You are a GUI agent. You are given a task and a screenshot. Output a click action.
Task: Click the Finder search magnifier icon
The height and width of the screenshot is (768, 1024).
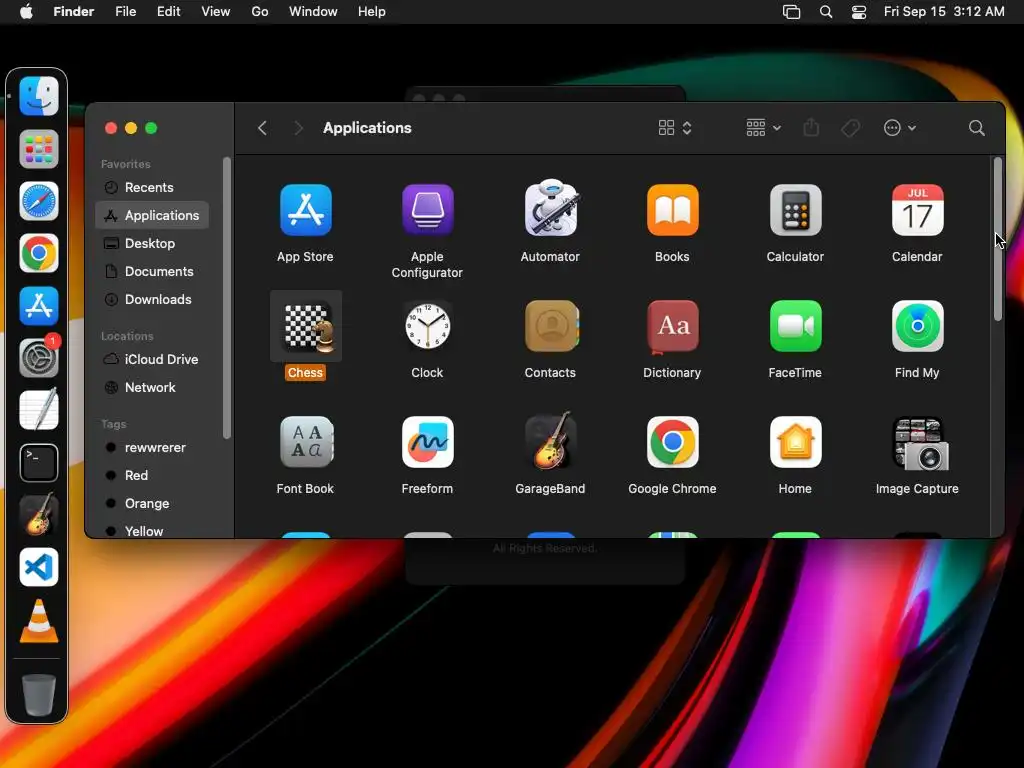click(976, 128)
